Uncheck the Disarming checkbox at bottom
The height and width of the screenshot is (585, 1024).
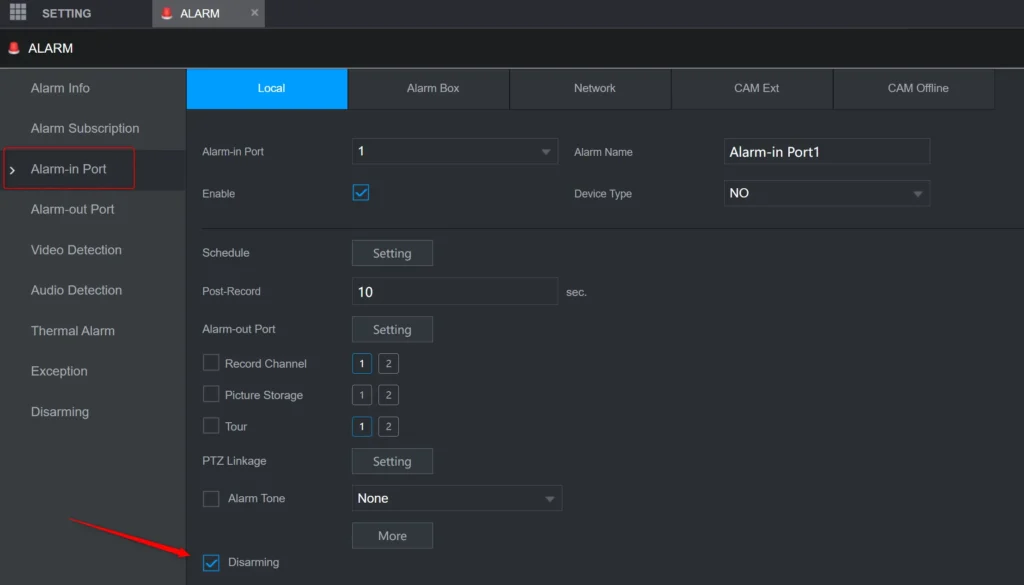click(x=211, y=563)
